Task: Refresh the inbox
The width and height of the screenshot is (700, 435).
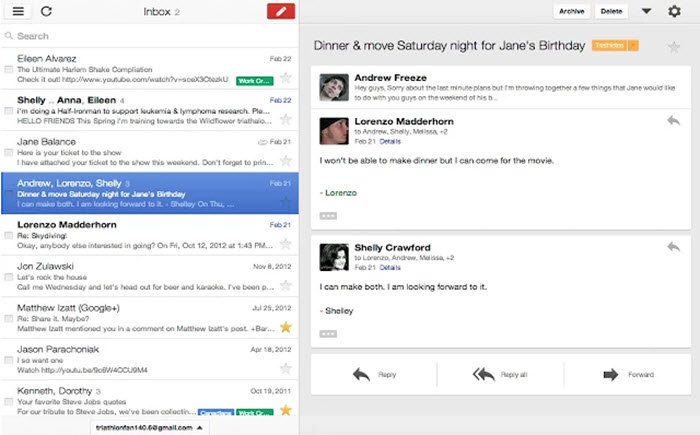Action: [46, 11]
